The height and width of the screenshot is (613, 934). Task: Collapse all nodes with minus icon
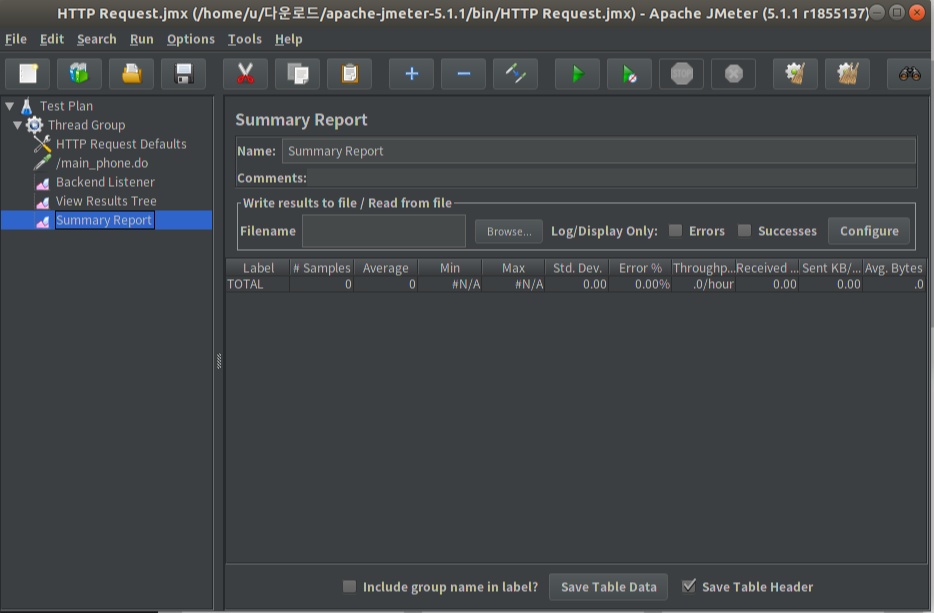click(x=463, y=74)
